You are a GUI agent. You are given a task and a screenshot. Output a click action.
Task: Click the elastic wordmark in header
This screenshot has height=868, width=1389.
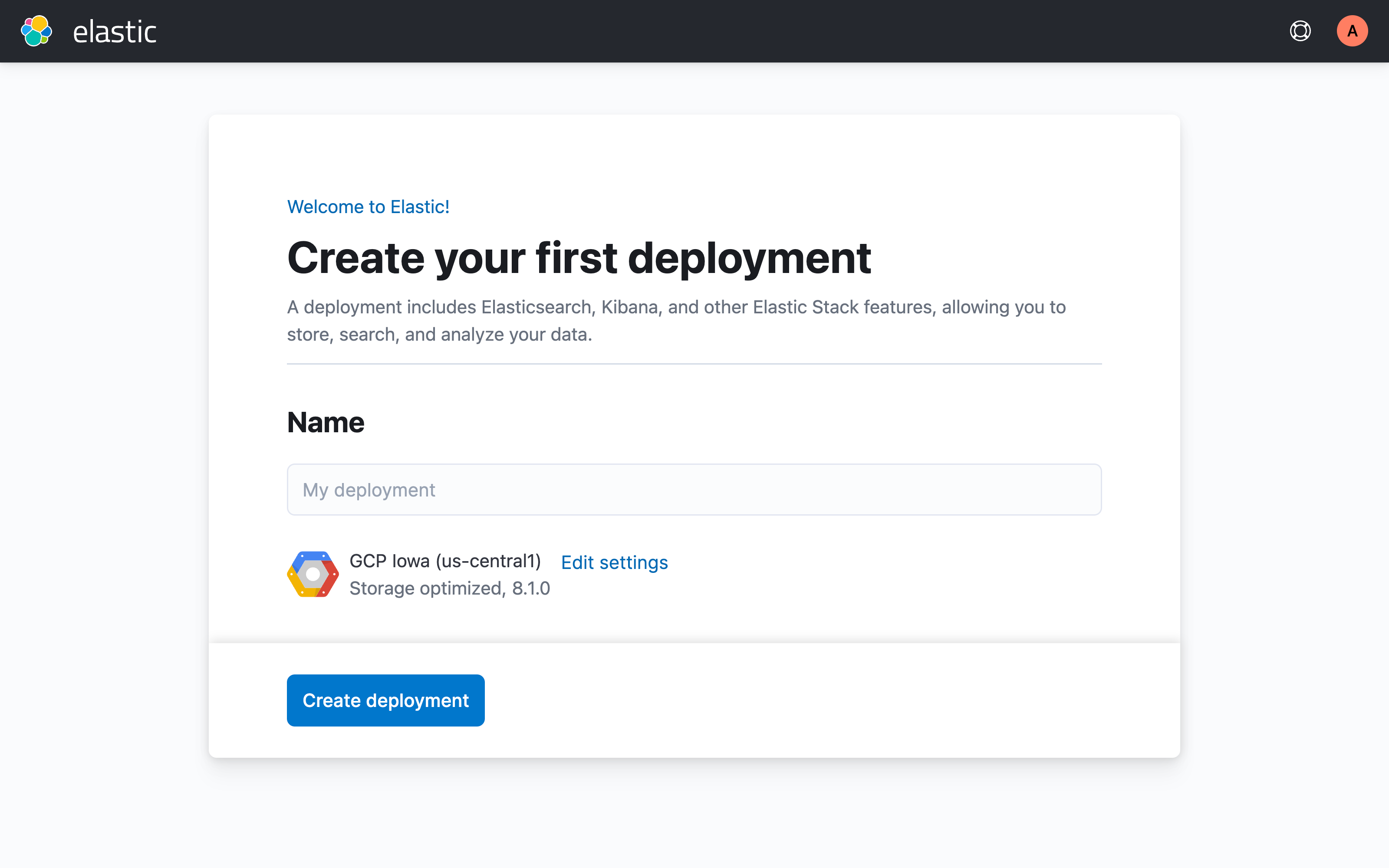[x=115, y=32]
